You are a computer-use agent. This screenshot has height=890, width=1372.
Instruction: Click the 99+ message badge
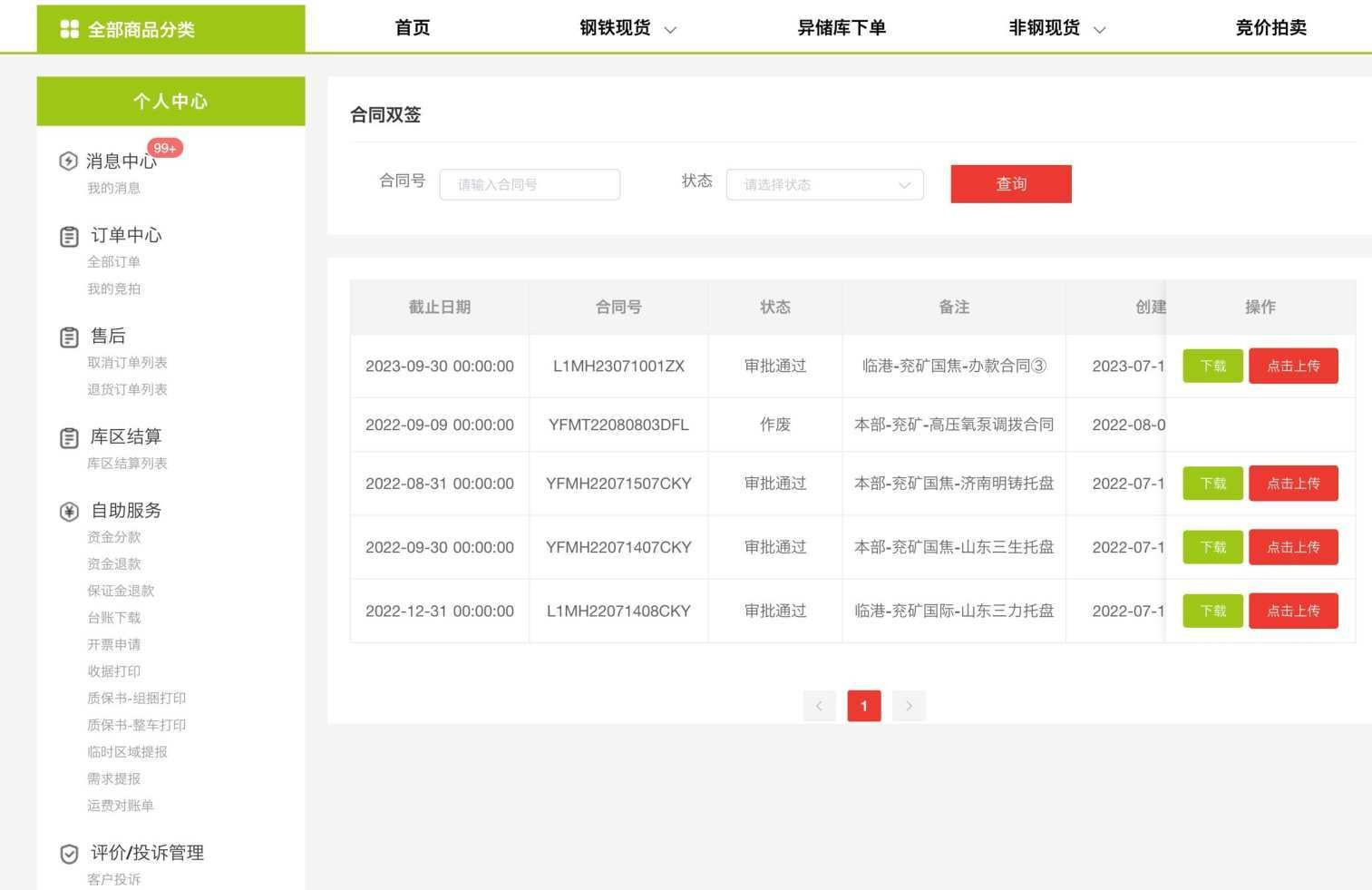(165, 148)
